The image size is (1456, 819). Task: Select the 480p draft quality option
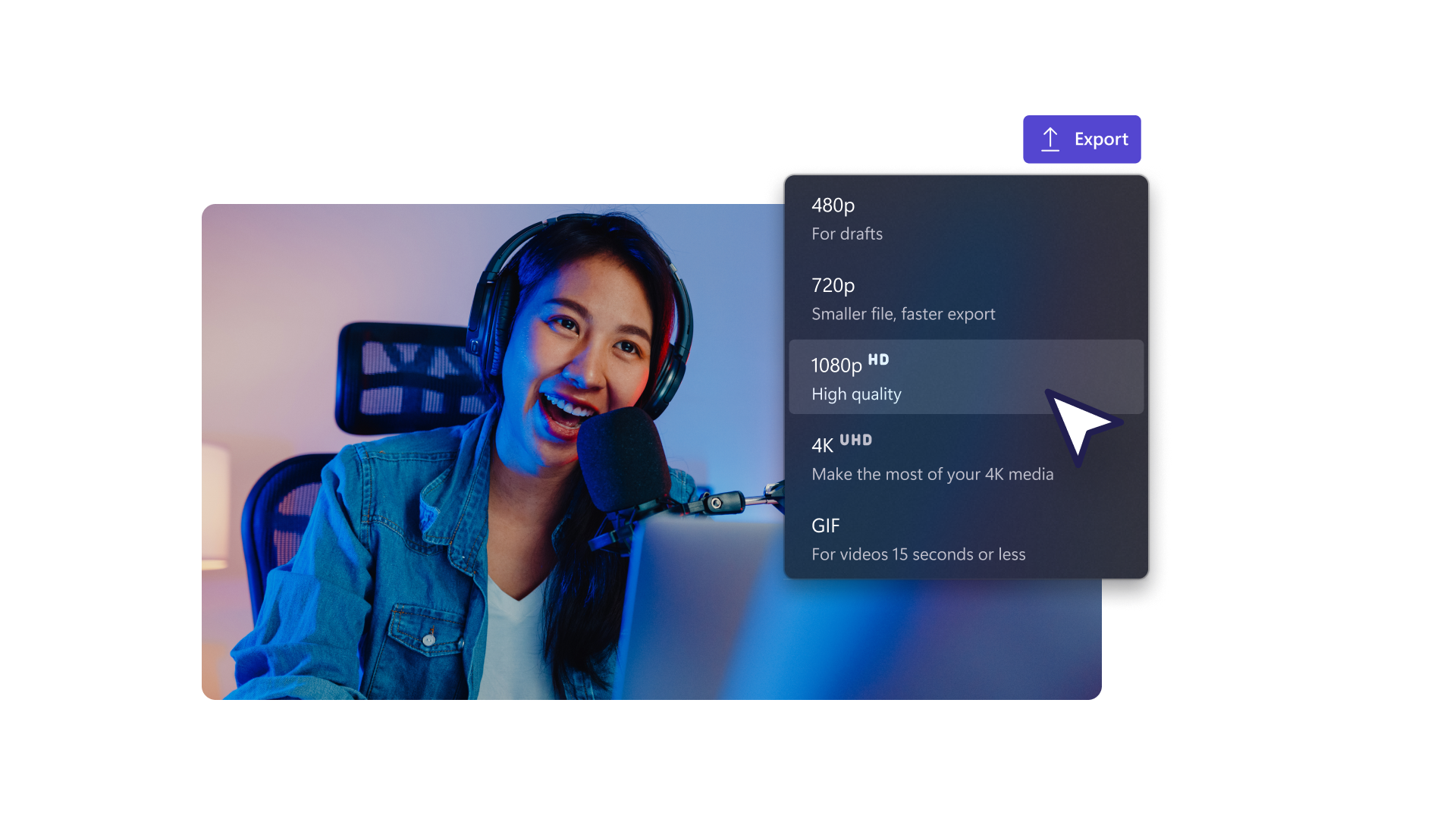[966, 219]
